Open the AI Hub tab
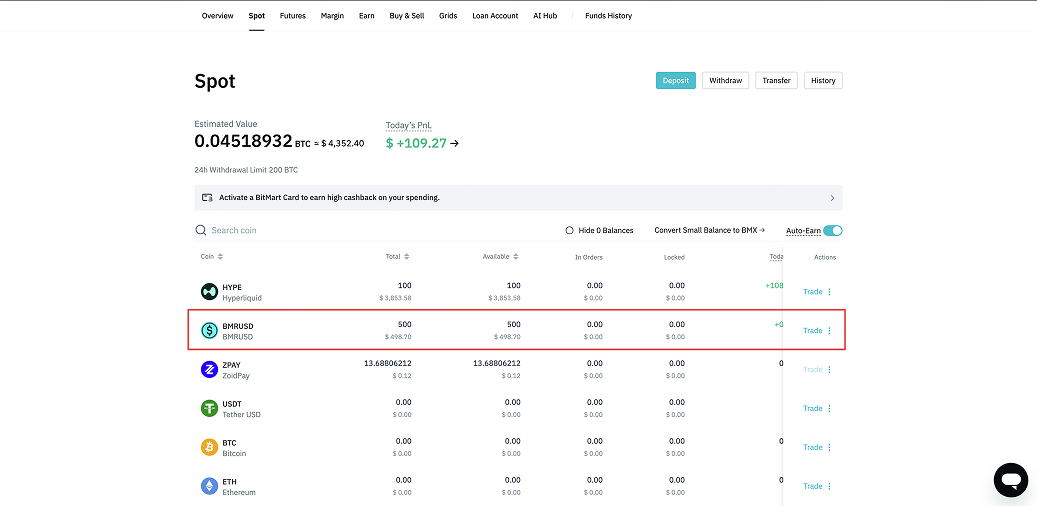The width and height of the screenshot is (1037, 506). click(545, 16)
